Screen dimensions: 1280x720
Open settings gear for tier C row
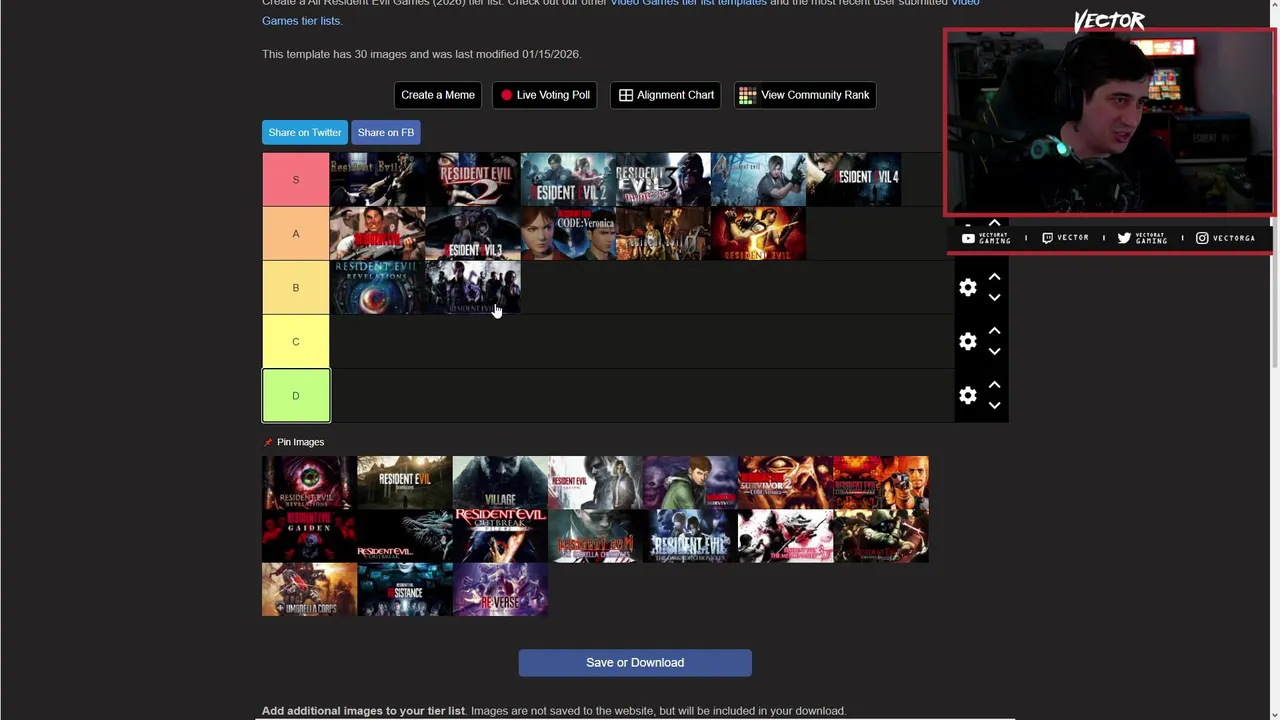point(968,342)
